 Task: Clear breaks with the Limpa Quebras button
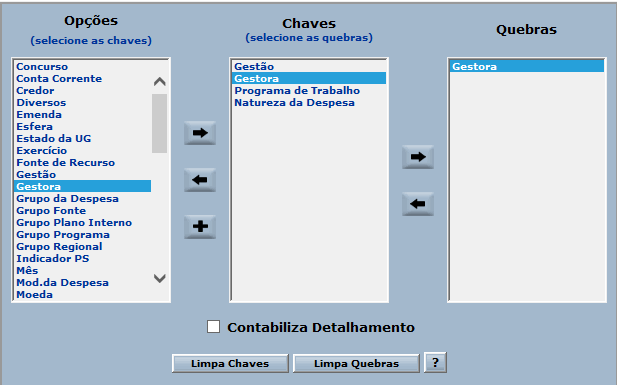click(x=356, y=363)
